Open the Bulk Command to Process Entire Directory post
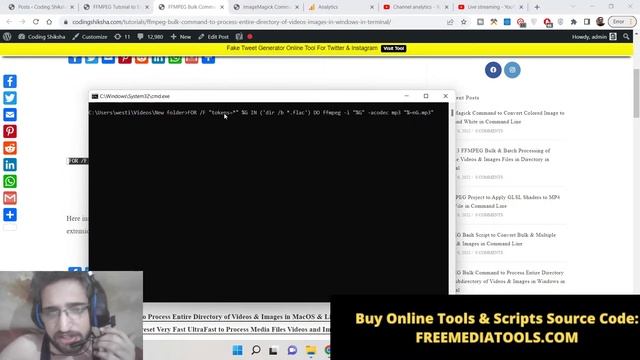Image resolution: width=640 pixels, height=360 pixels. tap(510, 281)
